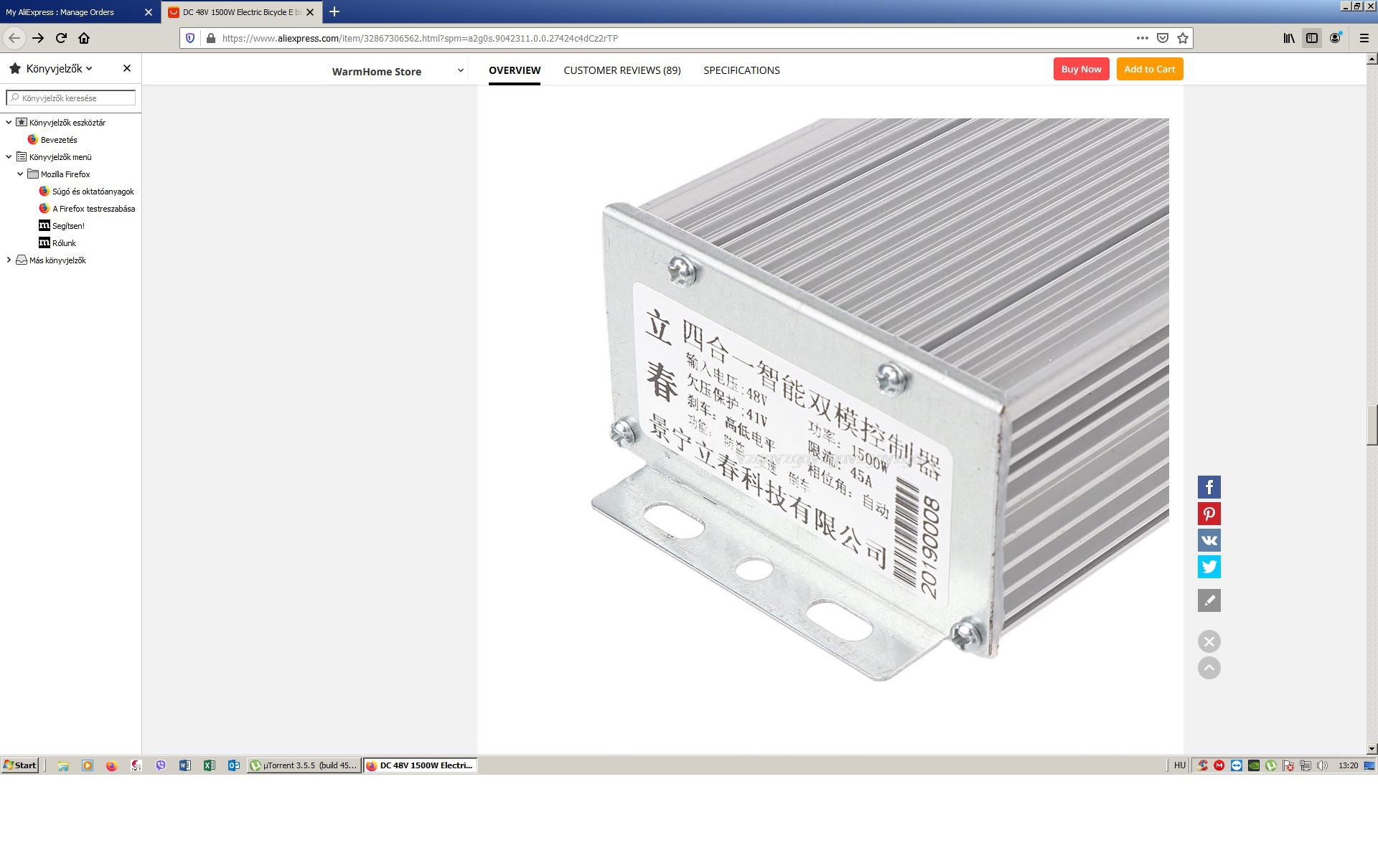Image resolution: width=1378 pixels, height=868 pixels.
Task: Open the WarmHome Store dropdown
Action: pyautogui.click(x=460, y=70)
